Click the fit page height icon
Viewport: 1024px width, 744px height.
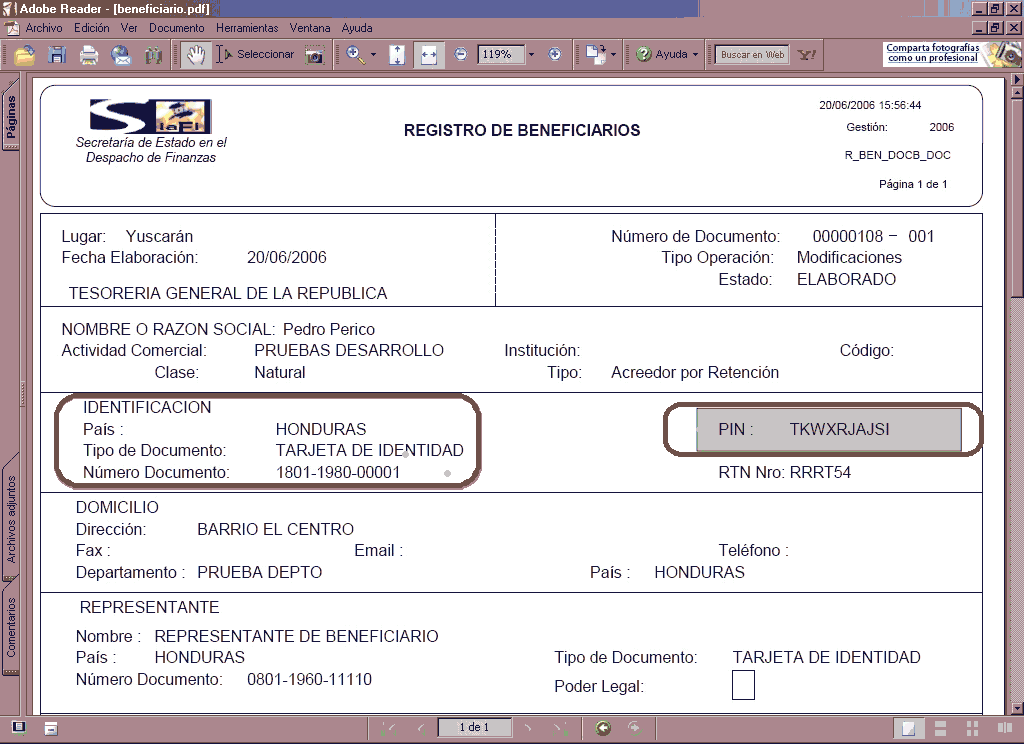pos(397,55)
